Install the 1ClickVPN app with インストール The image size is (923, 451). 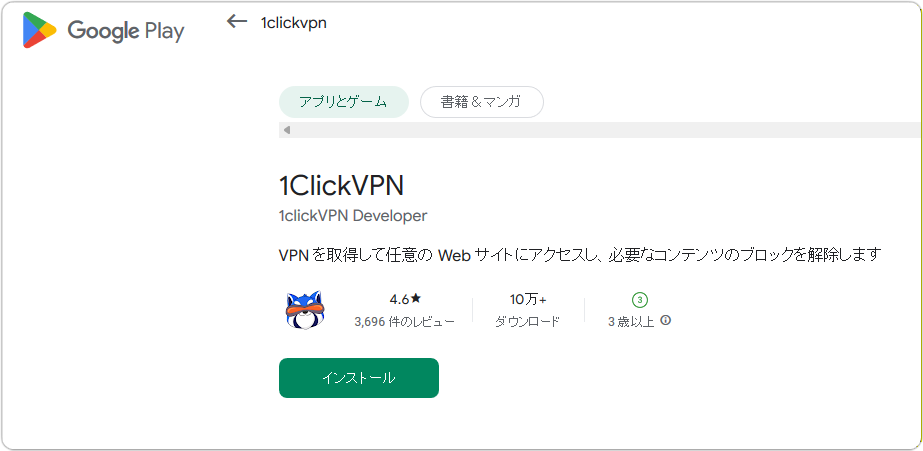[358, 378]
